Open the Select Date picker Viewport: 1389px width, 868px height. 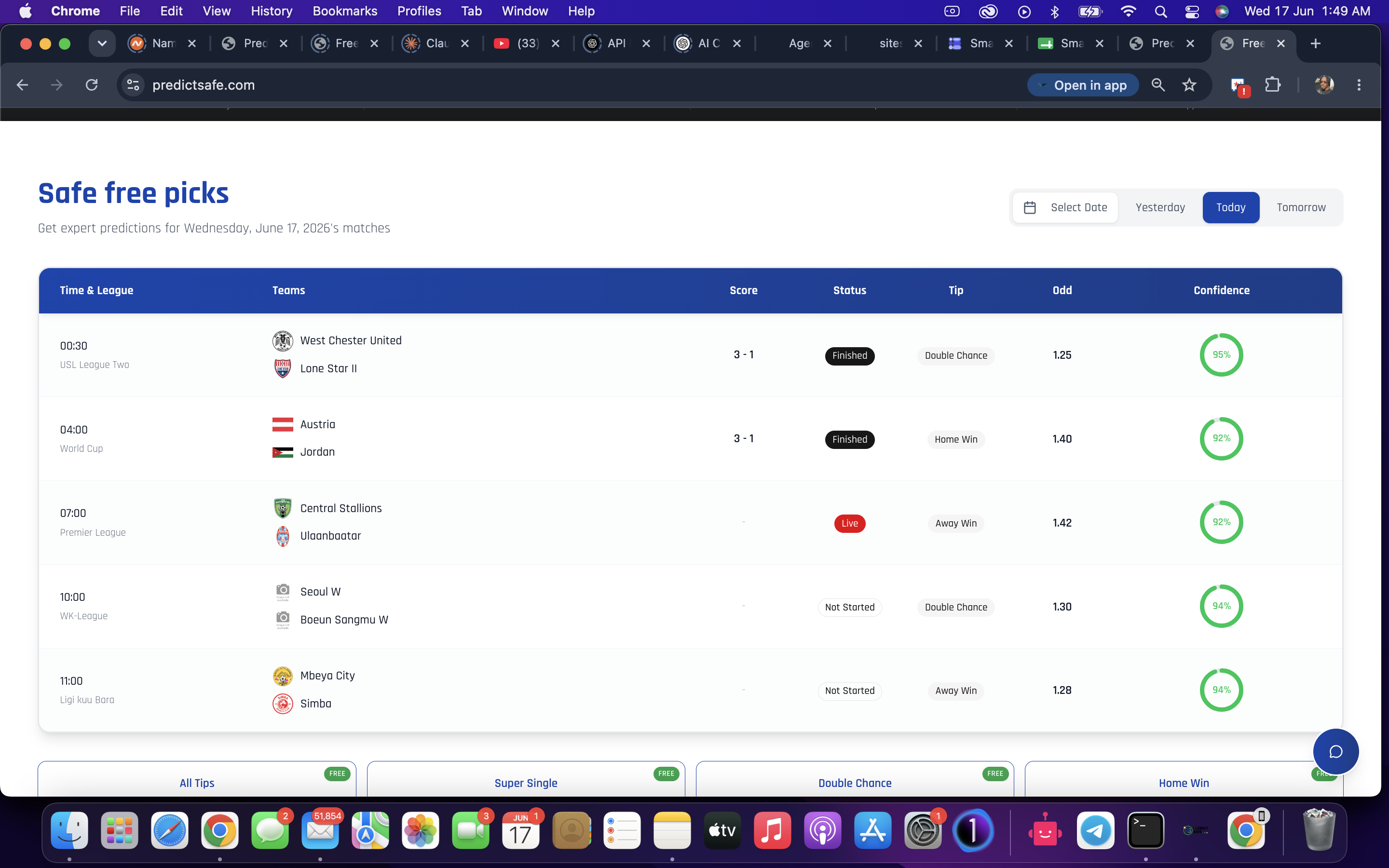(1065, 207)
